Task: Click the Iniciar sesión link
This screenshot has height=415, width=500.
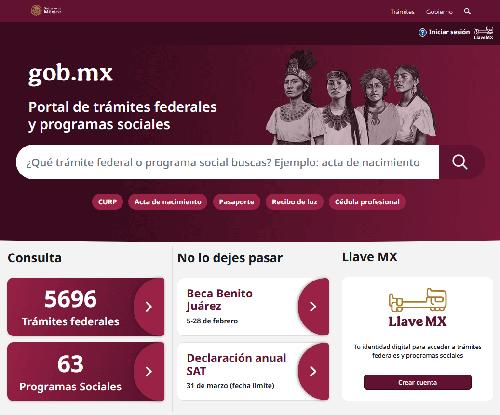Action: click(449, 32)
